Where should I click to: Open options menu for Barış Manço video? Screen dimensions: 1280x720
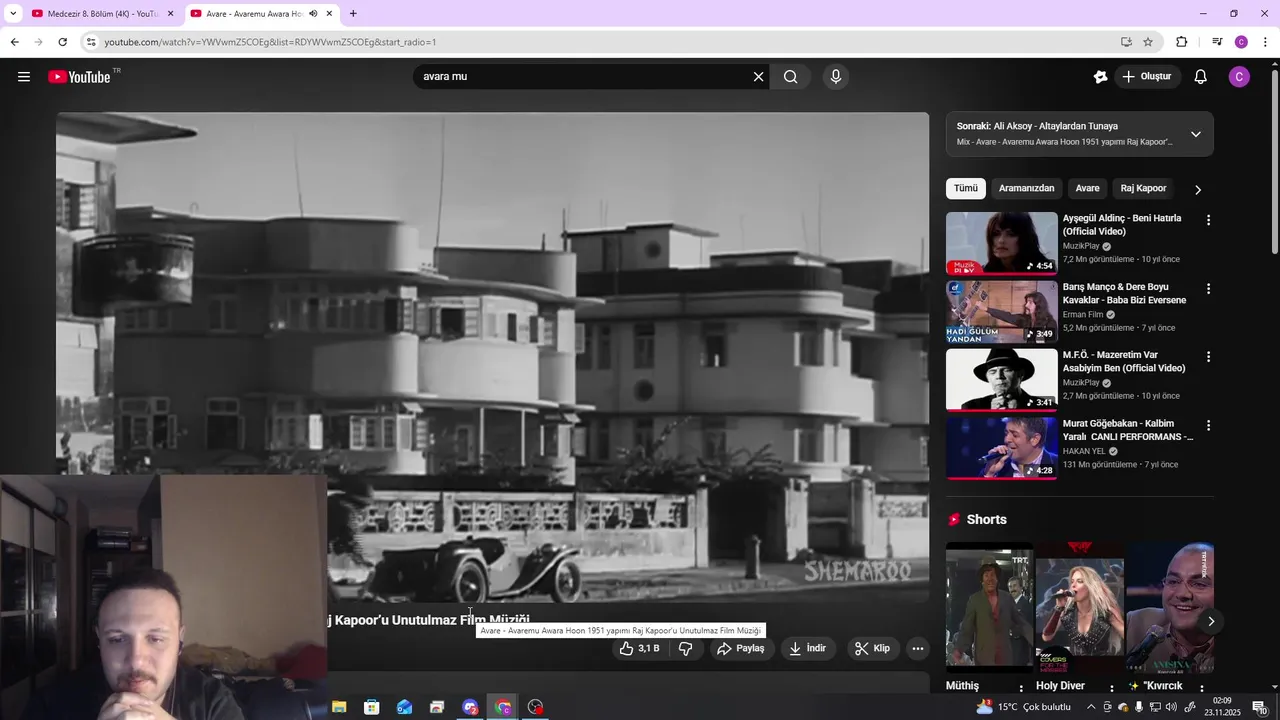coord(1208,289)
